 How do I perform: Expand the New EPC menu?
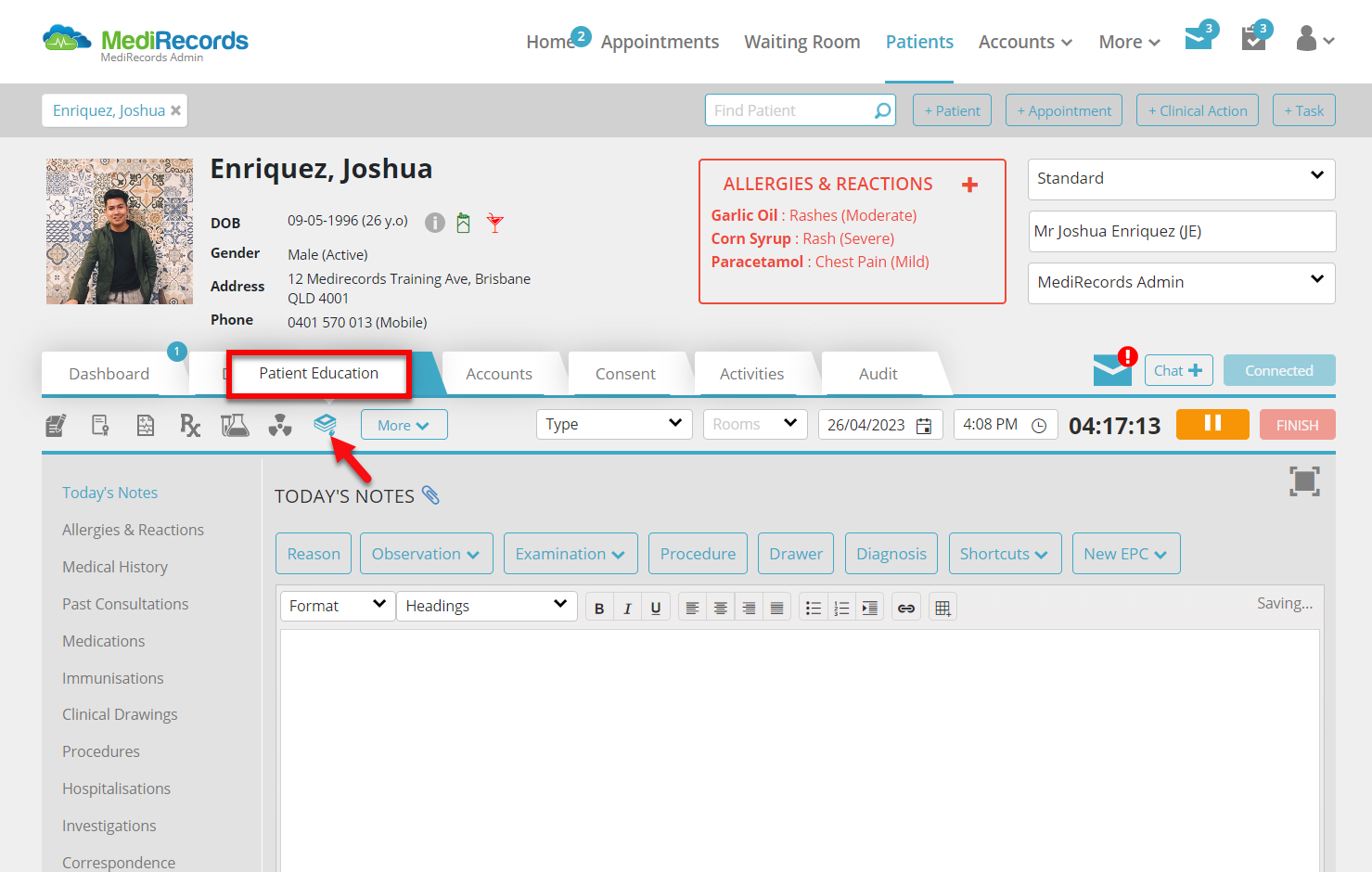(1126, 554)
